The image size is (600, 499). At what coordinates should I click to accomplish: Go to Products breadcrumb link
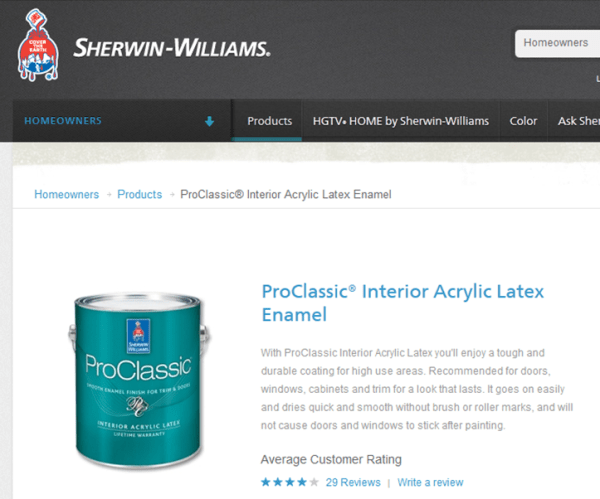coord(140,194)
